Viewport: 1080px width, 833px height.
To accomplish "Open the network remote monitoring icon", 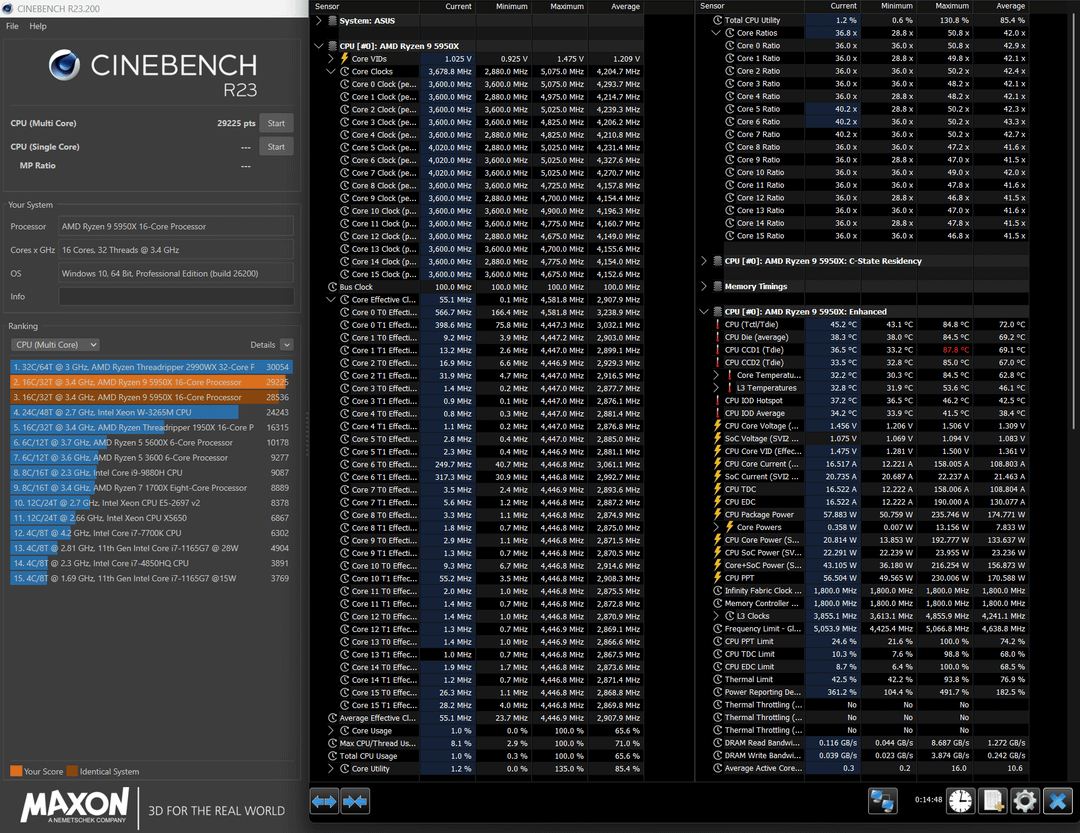I will tap(881, 801).
